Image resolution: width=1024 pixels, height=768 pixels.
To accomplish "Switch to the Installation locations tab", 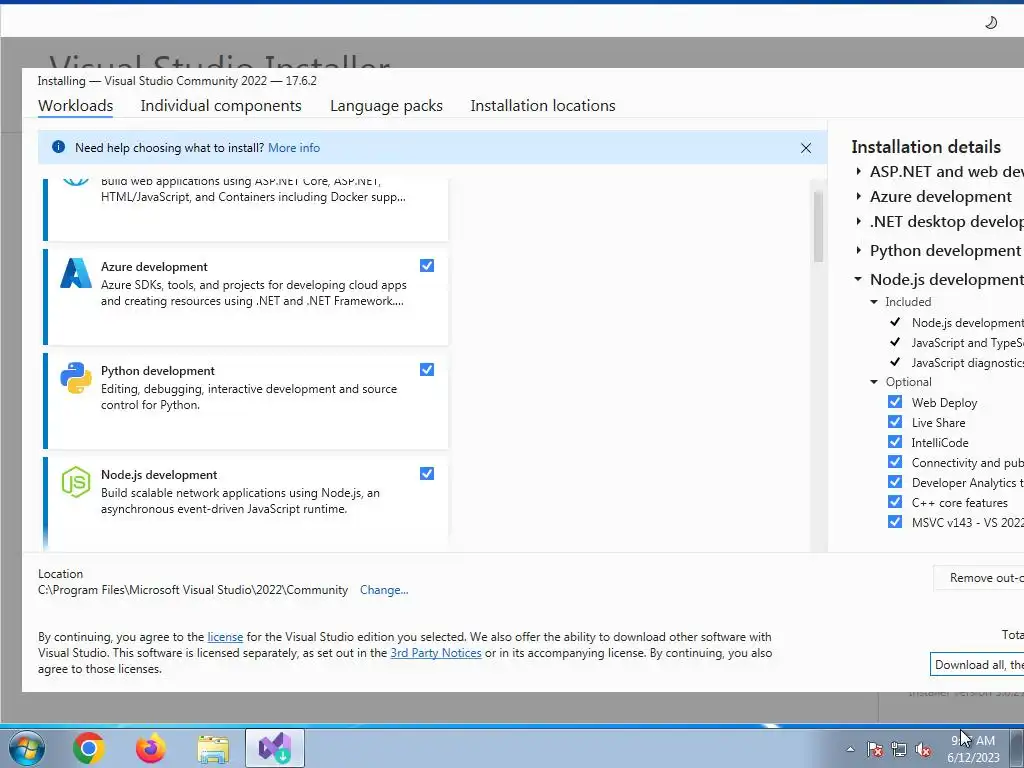I will [x=543, y=106].
